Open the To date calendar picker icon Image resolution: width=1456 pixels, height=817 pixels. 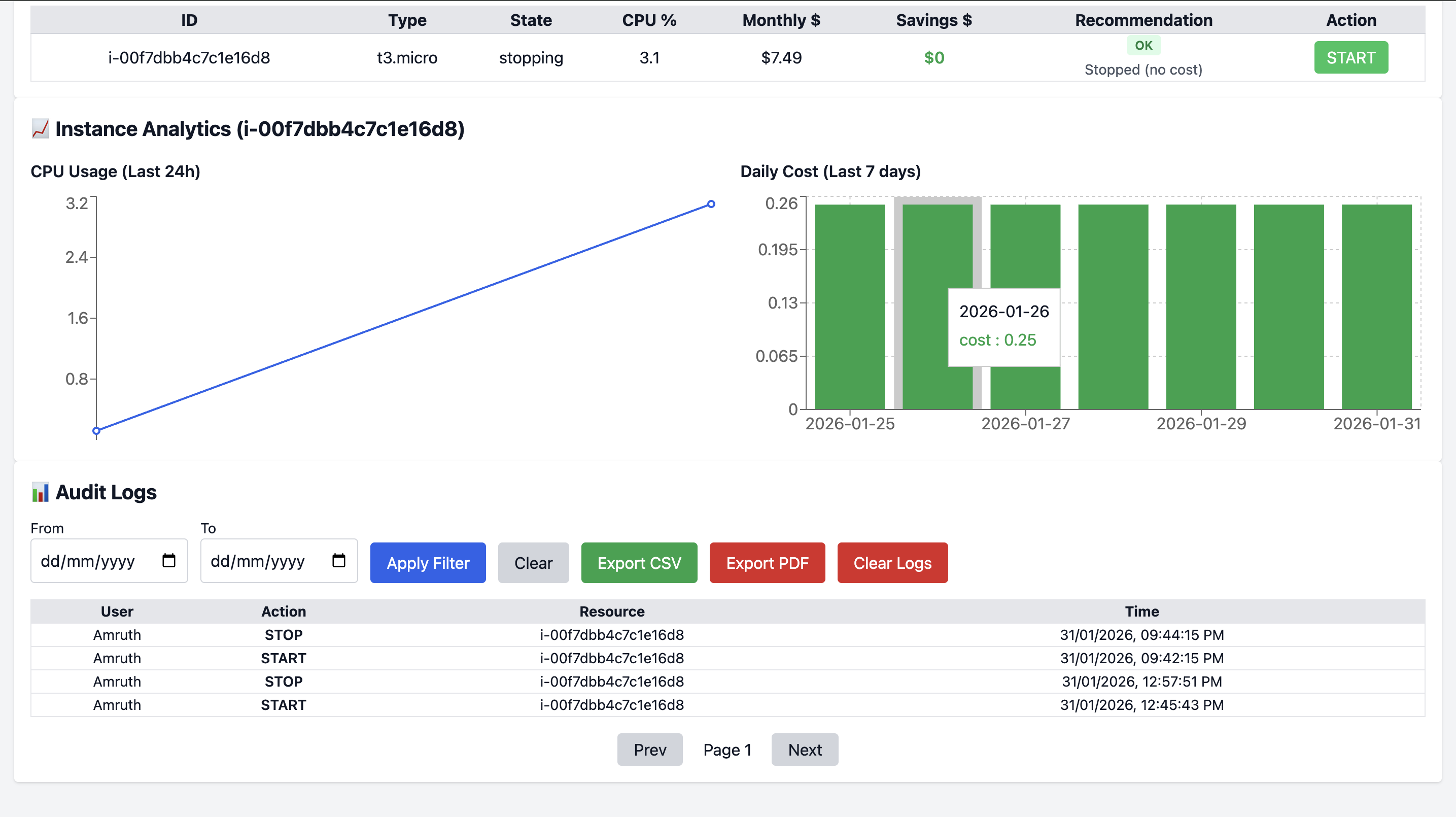point(338,560)
